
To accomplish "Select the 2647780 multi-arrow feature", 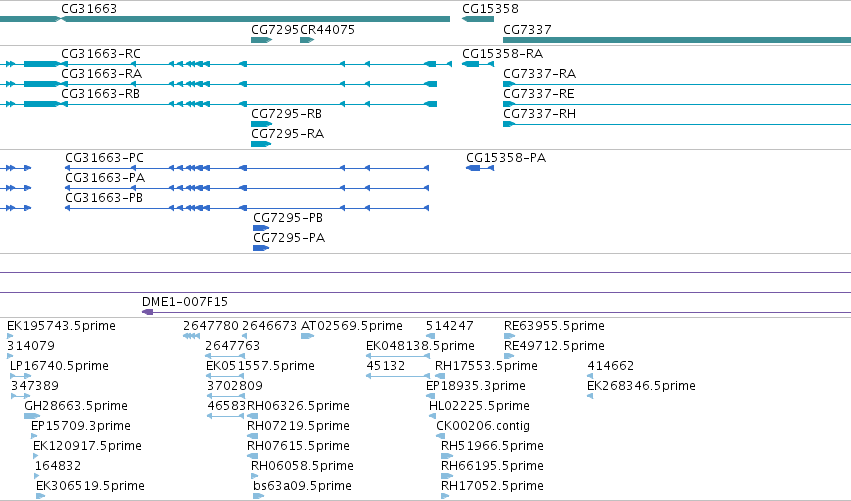I will coord(192,336).
